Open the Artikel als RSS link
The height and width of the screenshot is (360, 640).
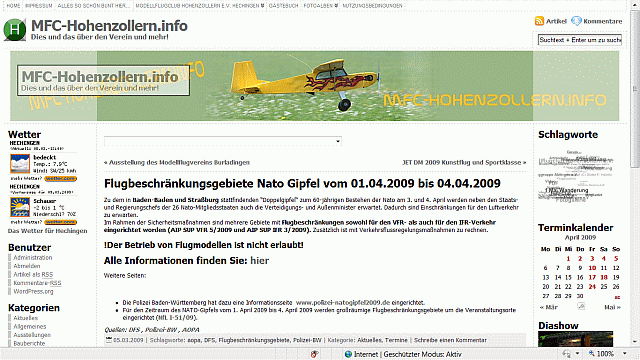pyautogui.click(x=33, y=275)
